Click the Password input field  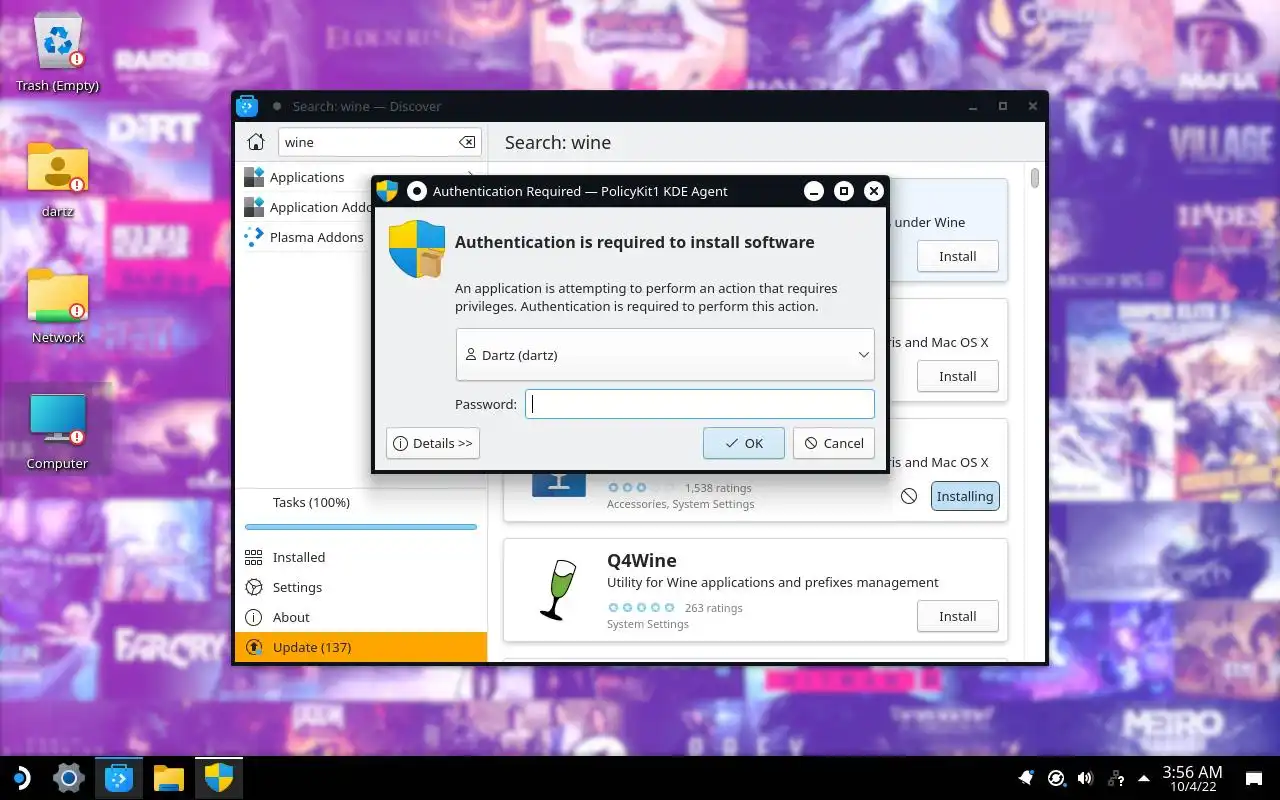pyautogui.click(x=700, y=404)
